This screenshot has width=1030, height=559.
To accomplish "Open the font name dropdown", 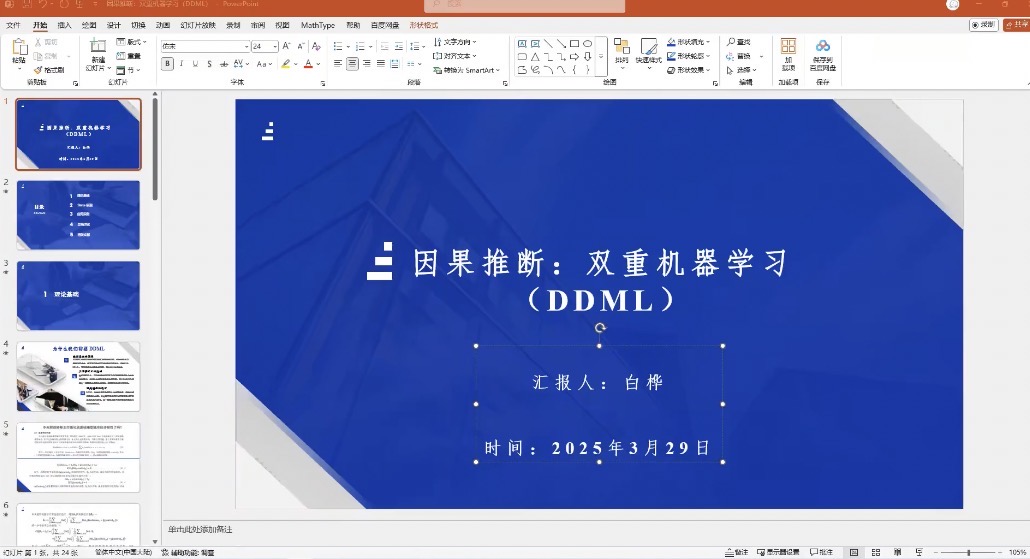I will click(x=246, y=46).
